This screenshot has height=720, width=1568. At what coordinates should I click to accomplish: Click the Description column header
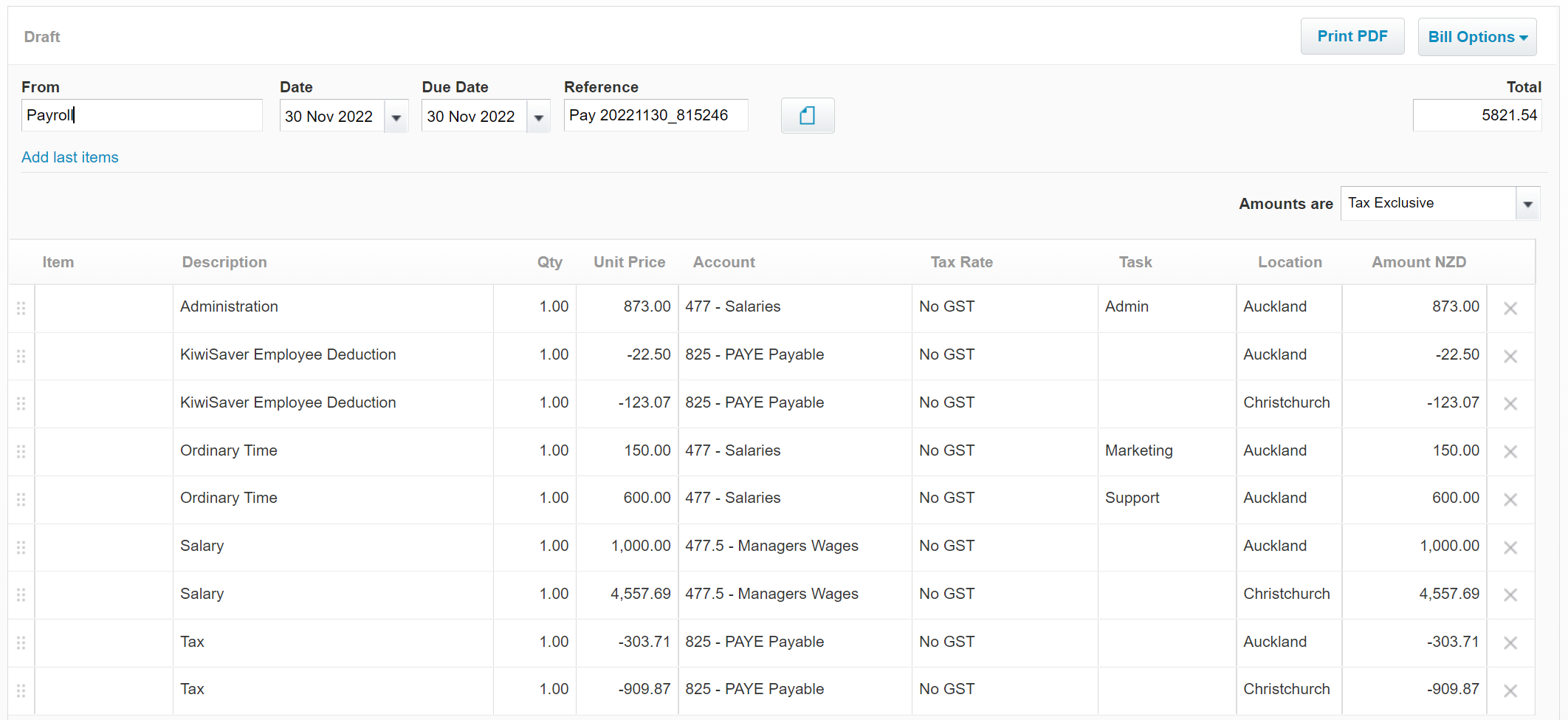point(224,262)
